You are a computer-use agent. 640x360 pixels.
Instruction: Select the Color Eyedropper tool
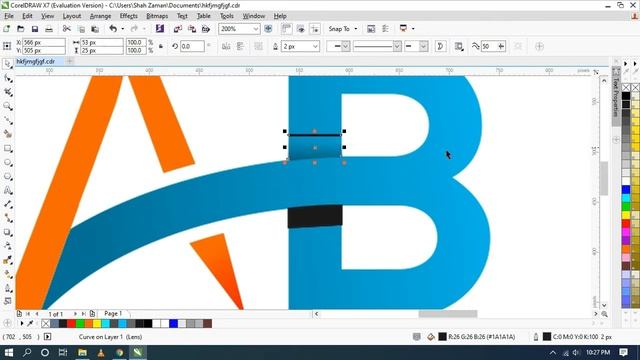7,260
